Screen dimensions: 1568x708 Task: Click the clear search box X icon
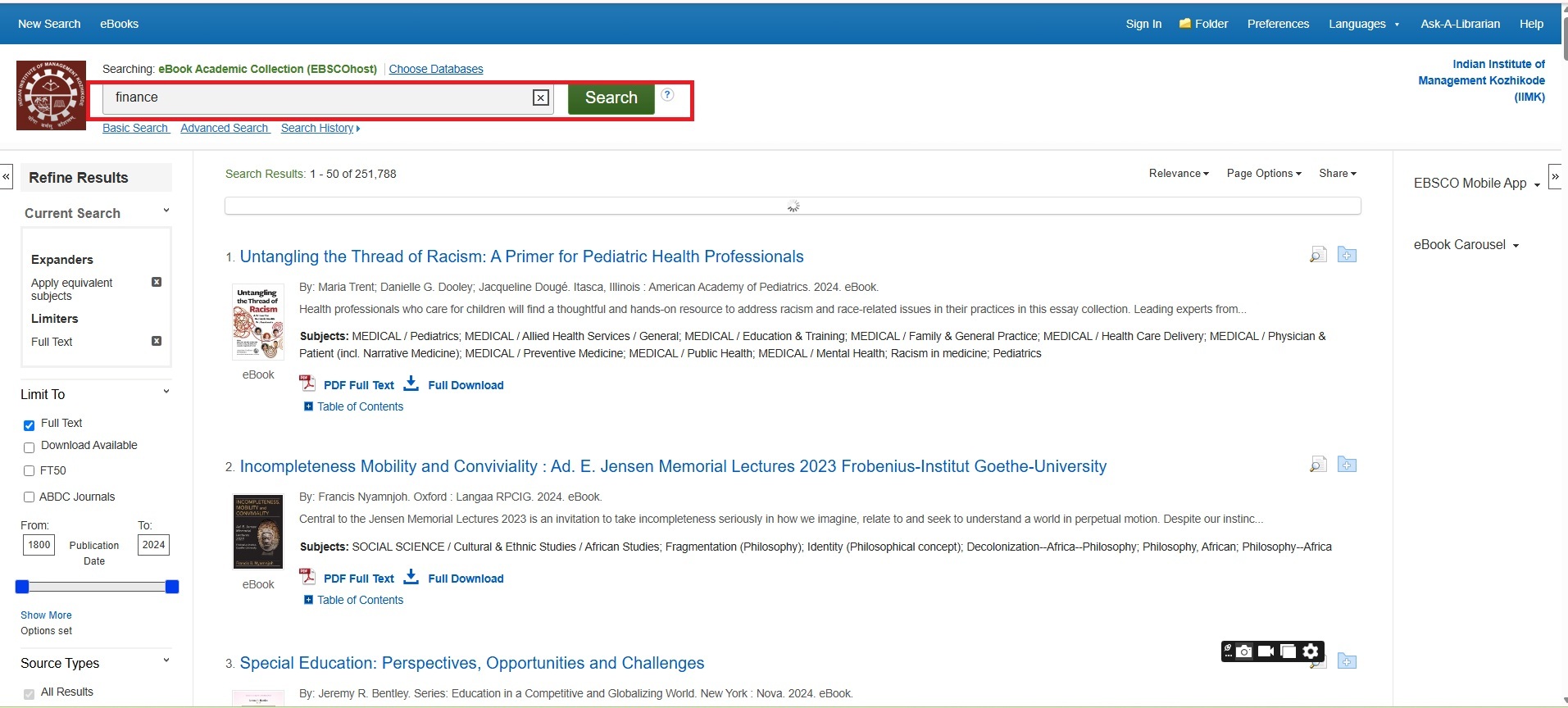[541, 98]
